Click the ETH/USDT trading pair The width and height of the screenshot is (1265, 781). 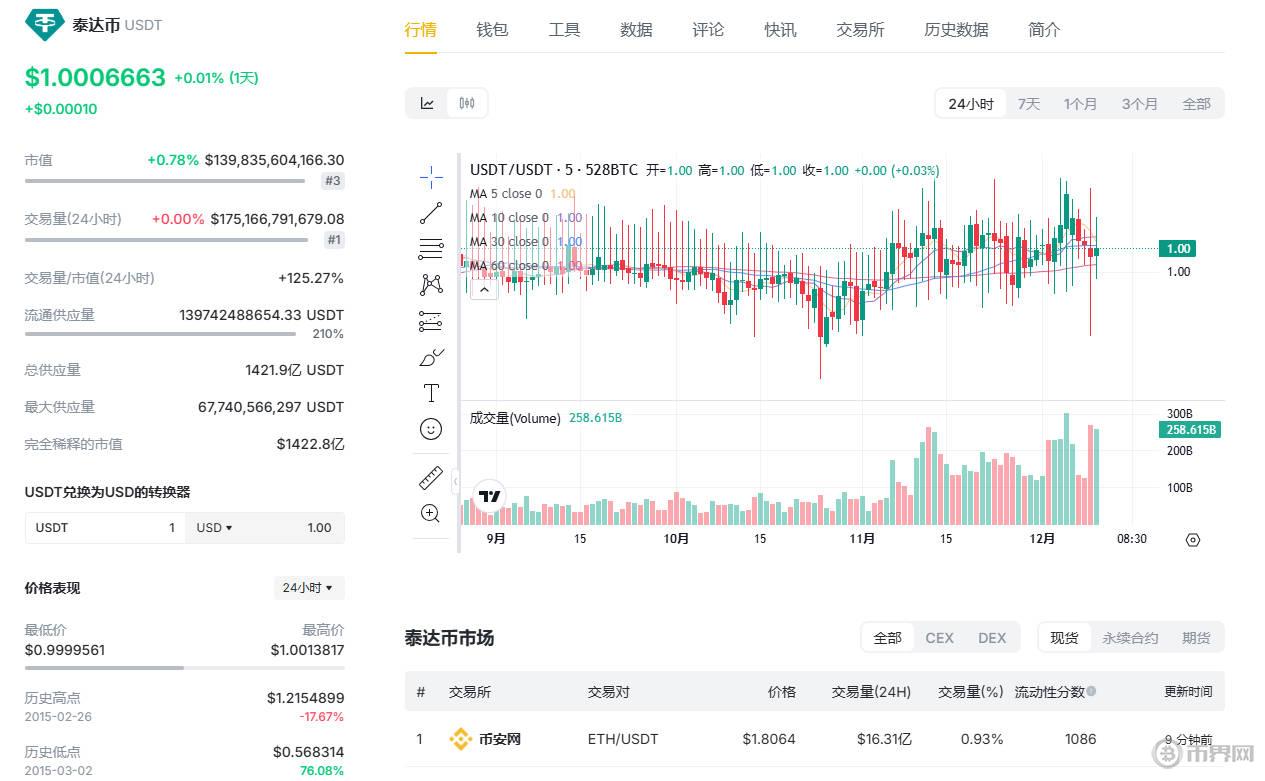click(623, 739)
